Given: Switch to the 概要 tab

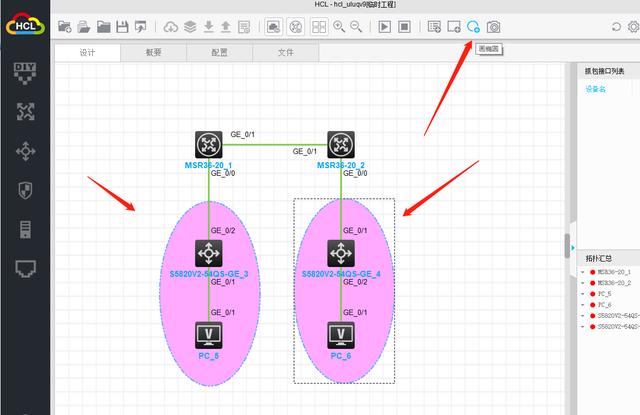Looking at the screenshot, I should point(153,53).
